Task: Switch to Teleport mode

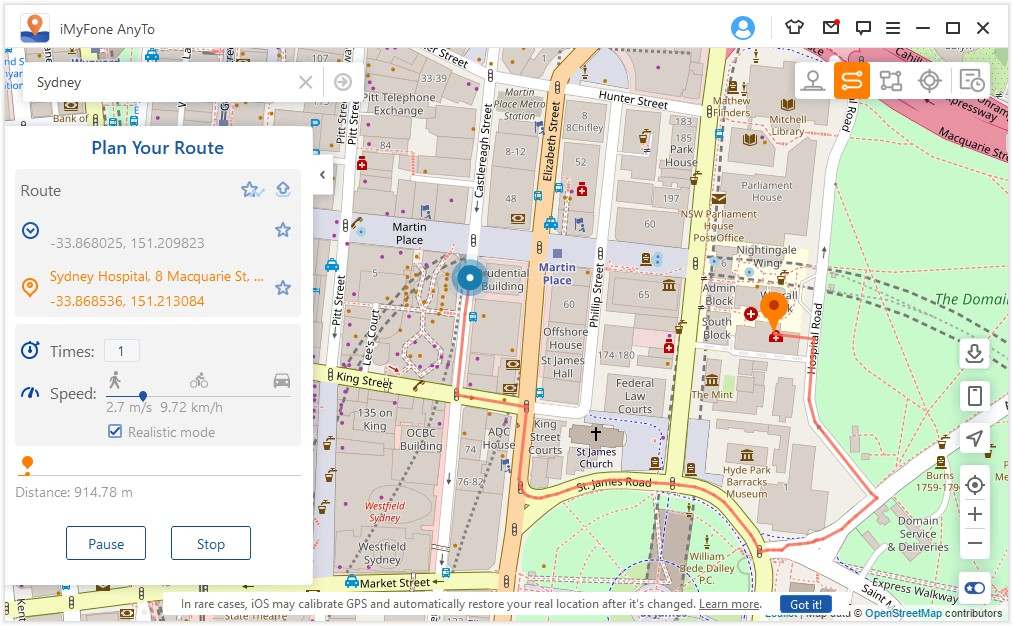Action: click(813, 81)
